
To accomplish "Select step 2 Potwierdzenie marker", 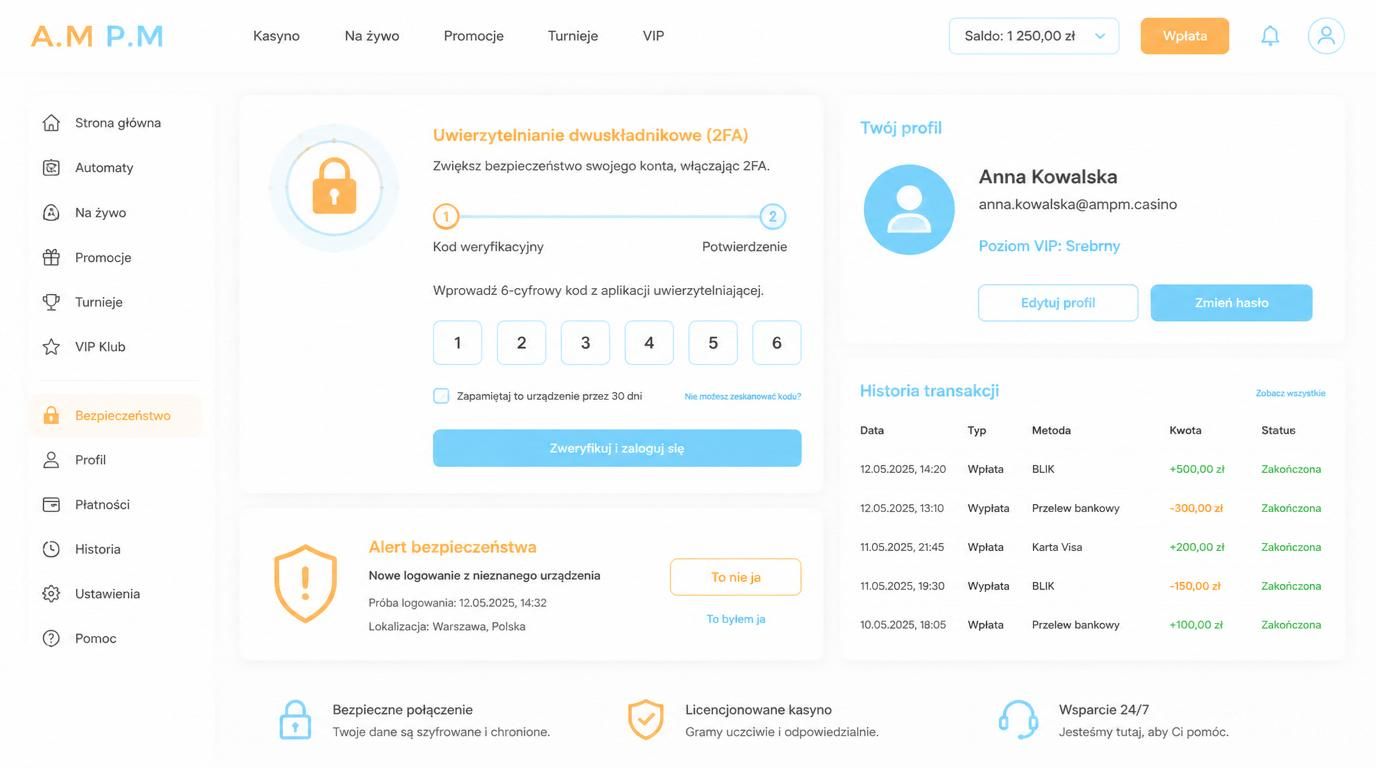I will coord(772,216).
